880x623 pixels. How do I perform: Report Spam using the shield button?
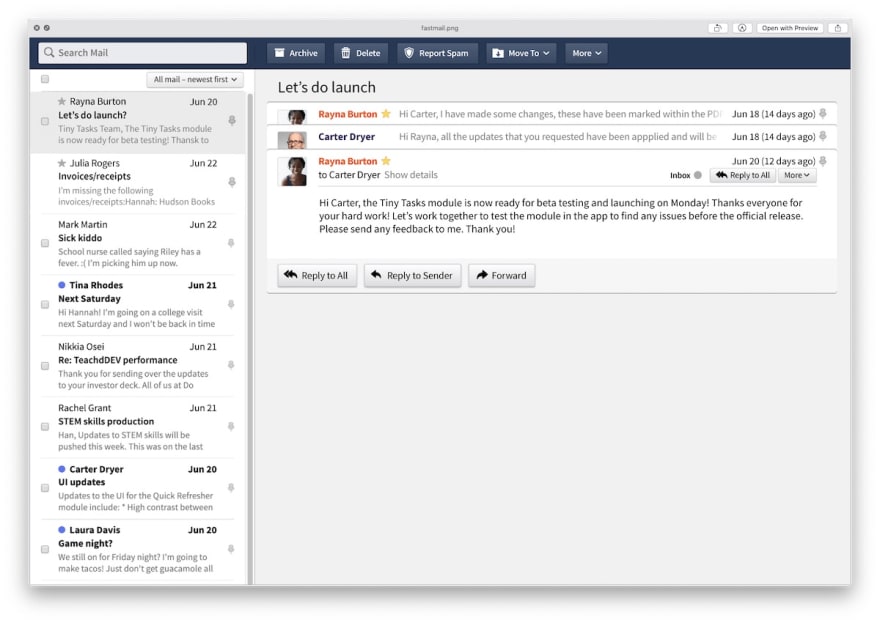pos(436,53)
